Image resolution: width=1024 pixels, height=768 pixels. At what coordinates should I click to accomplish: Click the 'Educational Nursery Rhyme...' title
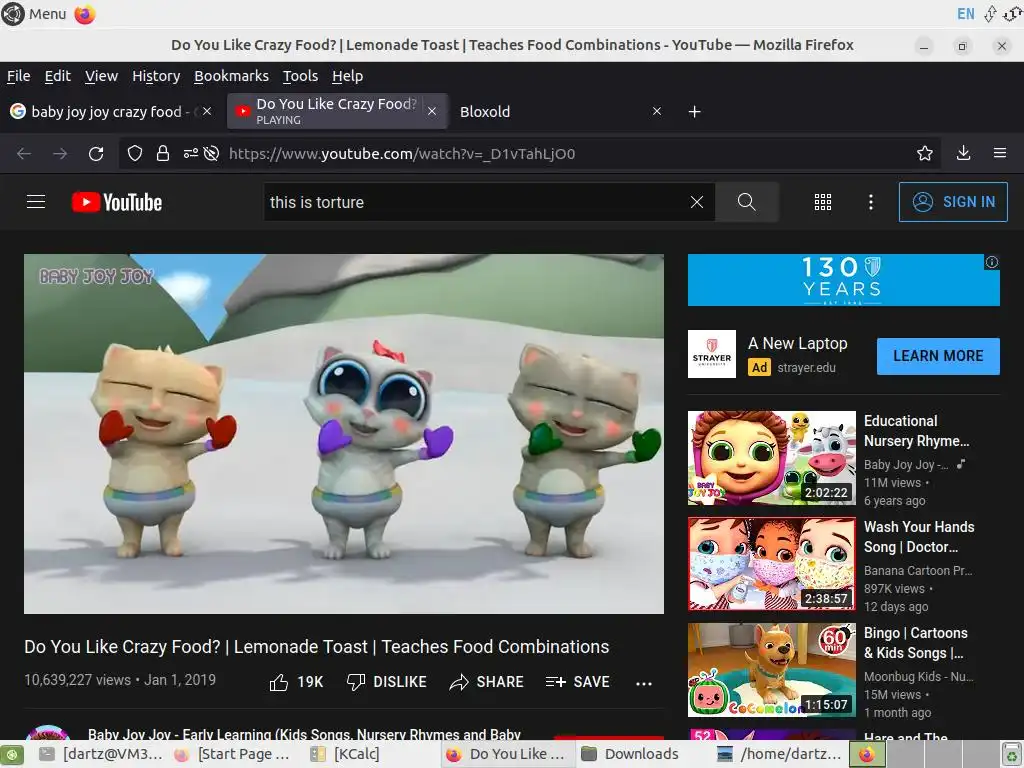[x=916, y=431]
